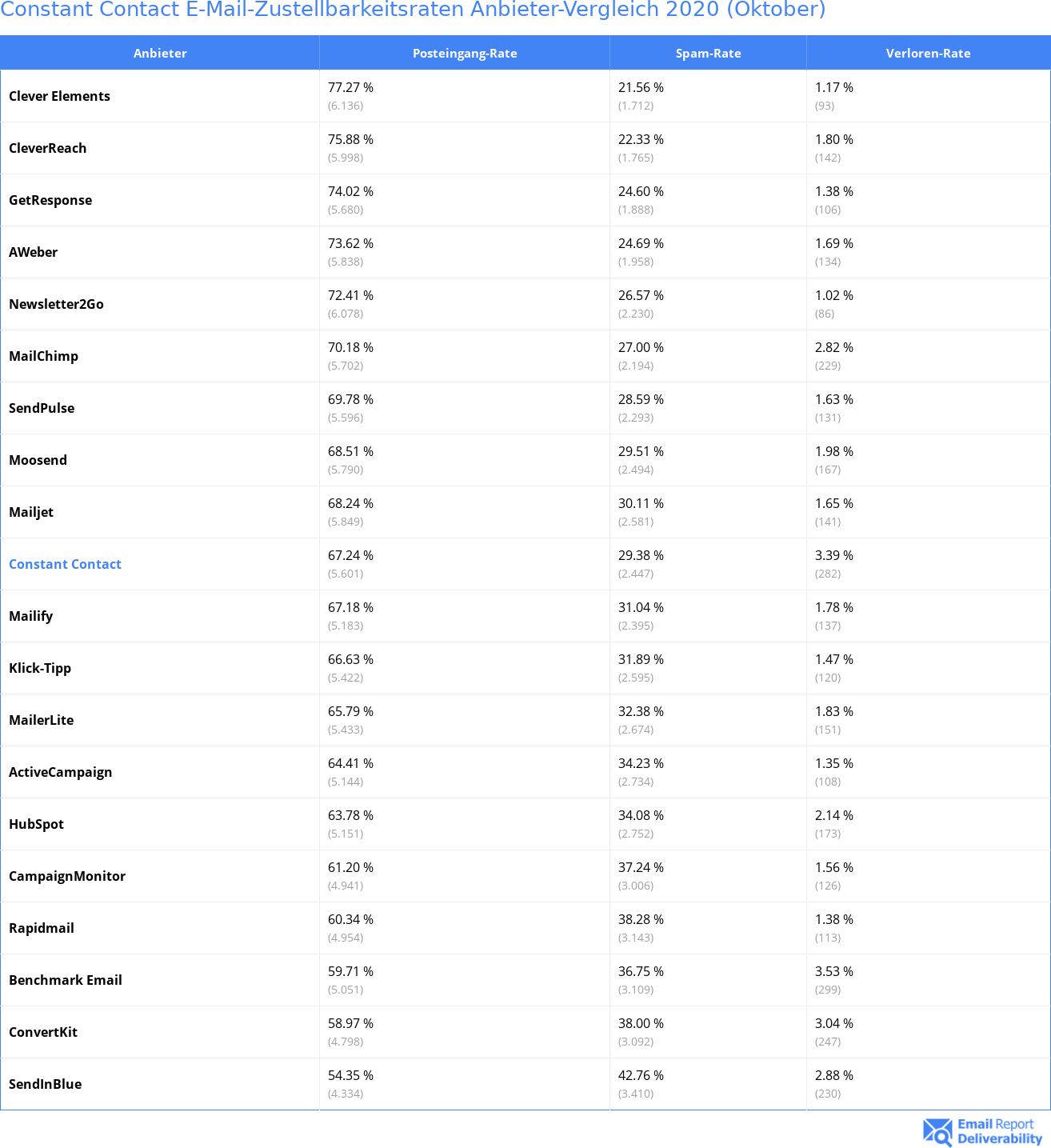Image resolution: width=1051 pixels, height=1148 pixels.
Task: Select the CleverReach provider name
Action: [x=47, y=148]
